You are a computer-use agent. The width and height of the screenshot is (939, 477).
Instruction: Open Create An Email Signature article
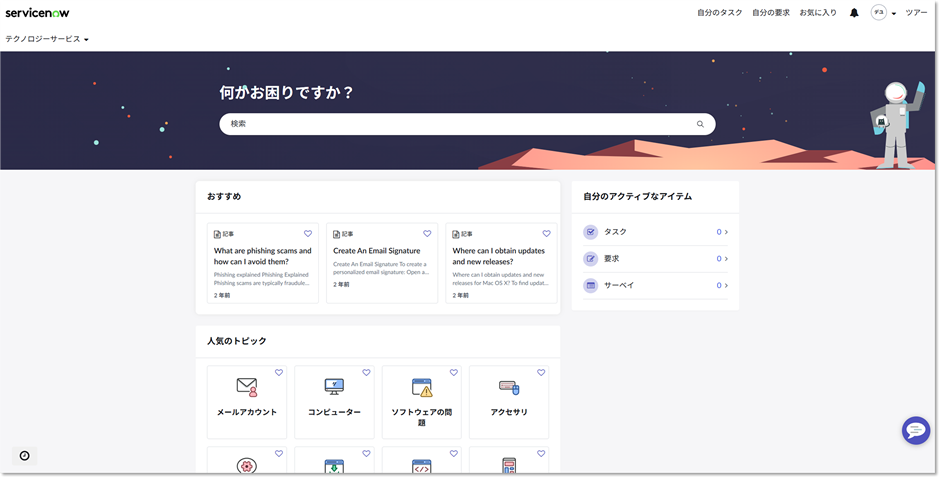point(377,251)
